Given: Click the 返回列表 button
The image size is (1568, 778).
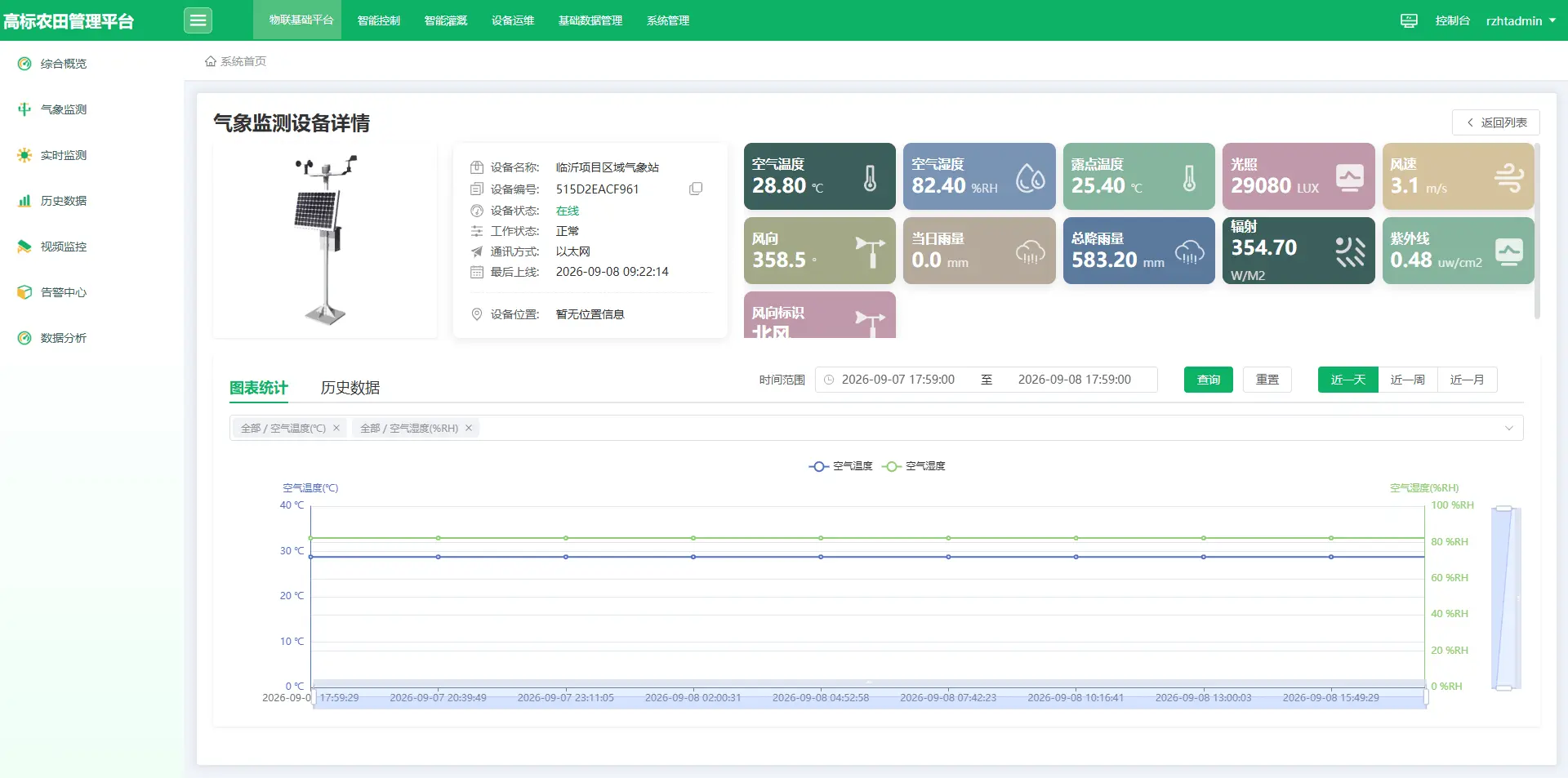Looking at the screenshot, I should pos(1496,122).
